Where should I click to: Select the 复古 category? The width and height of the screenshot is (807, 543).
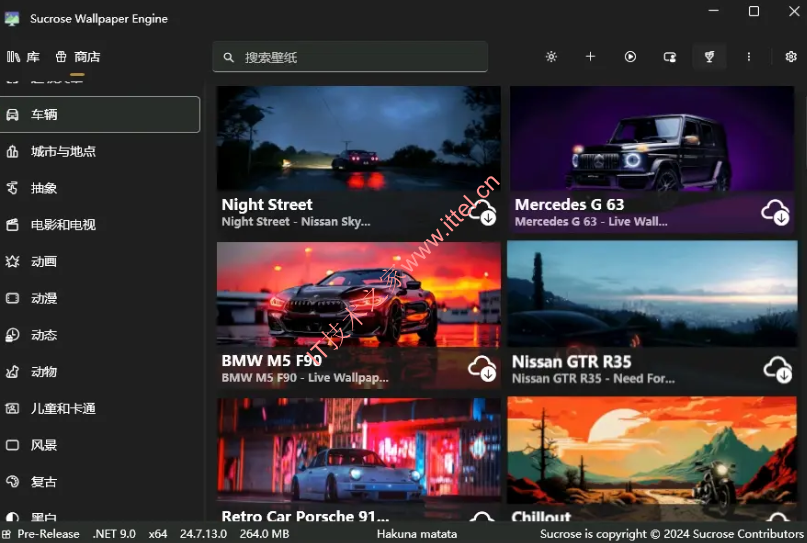(x=100, y=482)
